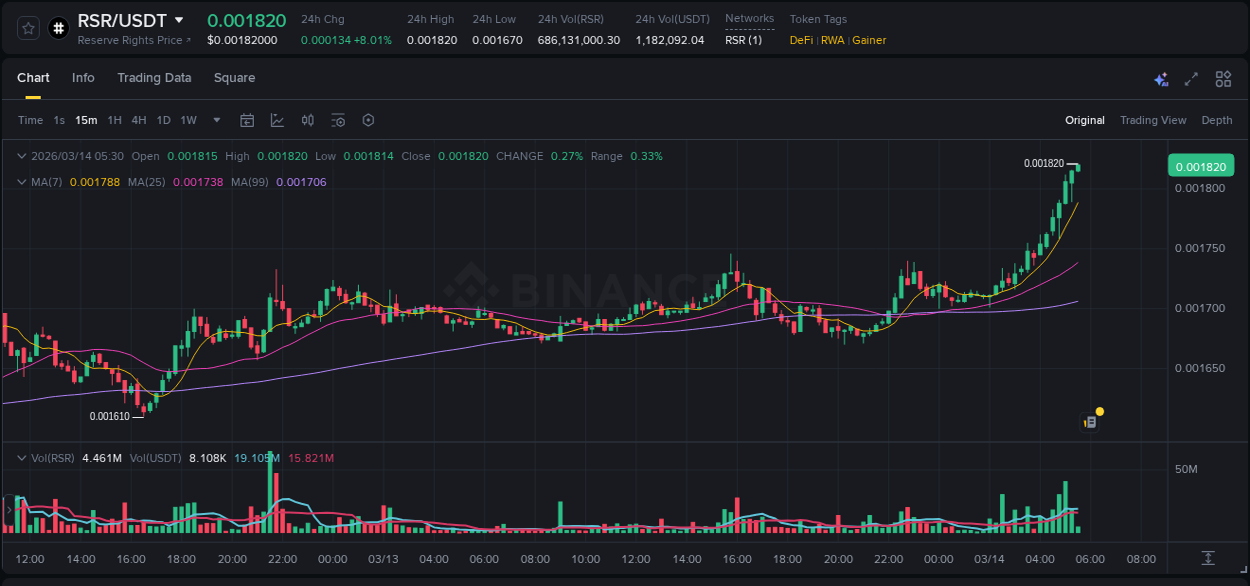Open the technical indicators settings icon
The height and width of the screenshot is (586, 1250).
[x=338, y=120]
